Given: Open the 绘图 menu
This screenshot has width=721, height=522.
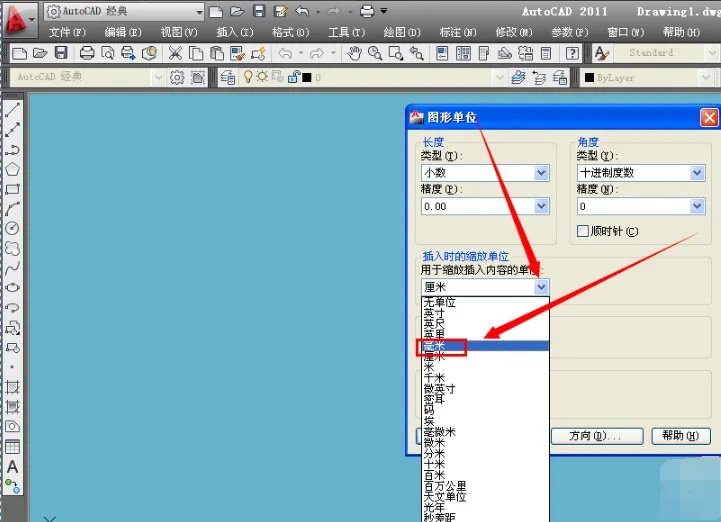Looking at the screenshot, I should [401, 32].
